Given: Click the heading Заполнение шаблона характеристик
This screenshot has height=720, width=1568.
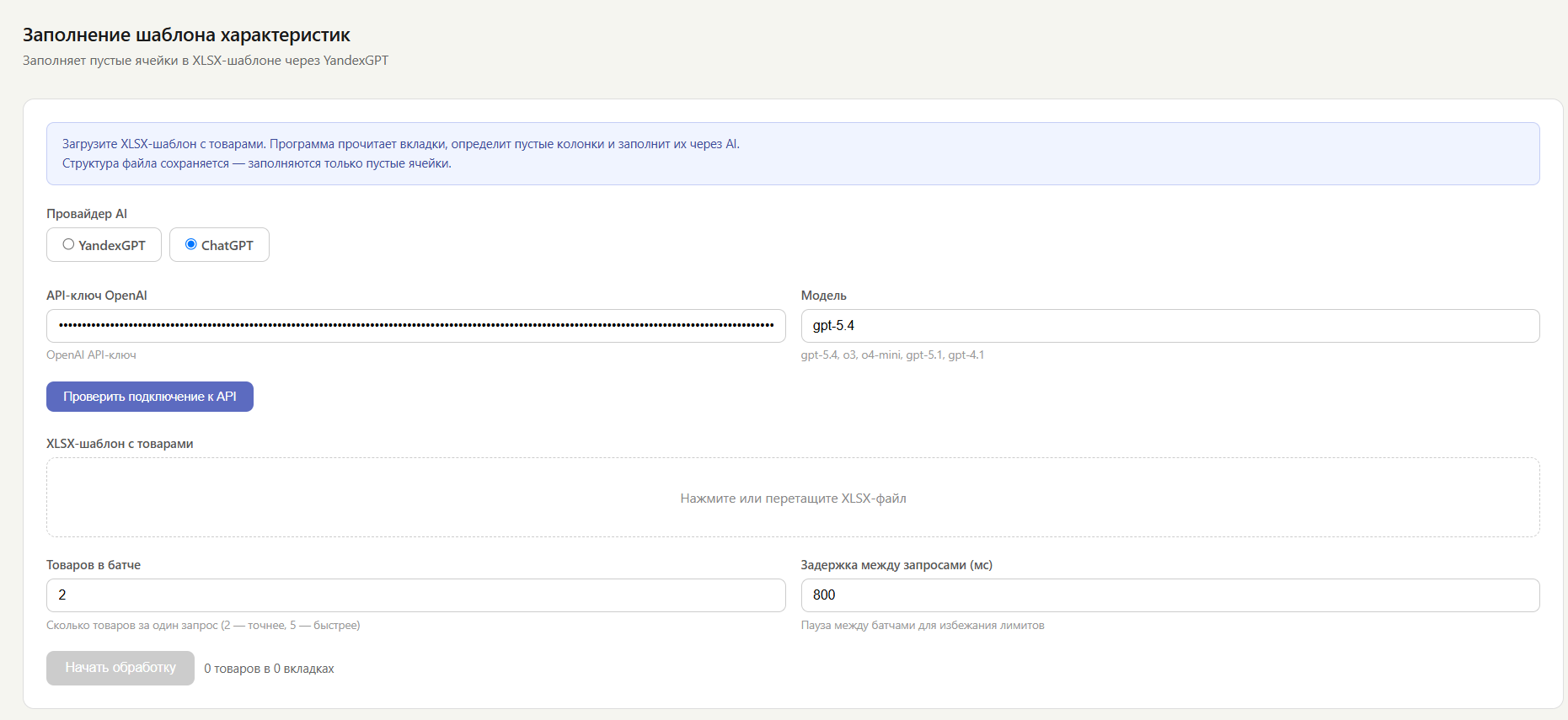Looking at the screenshot, I should click(x=186, y=35).
